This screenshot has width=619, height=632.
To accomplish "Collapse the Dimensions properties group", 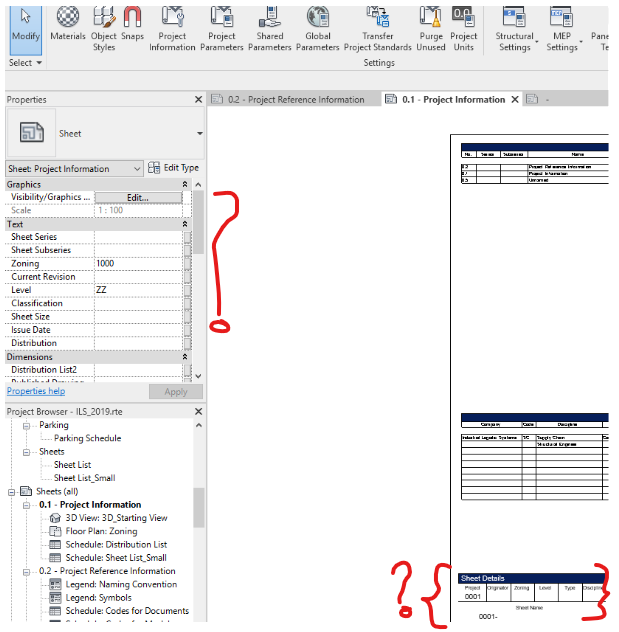I will pos(185,357).
